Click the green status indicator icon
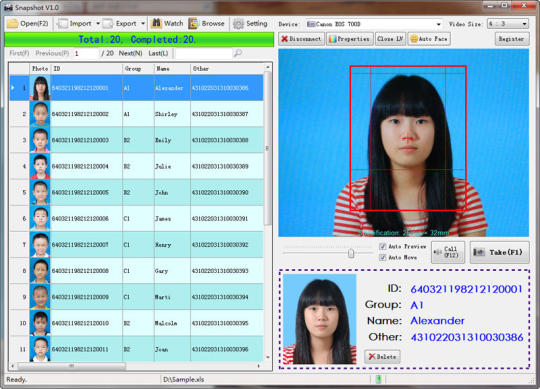The image size is (540, 389). click(x=378, y=379)
